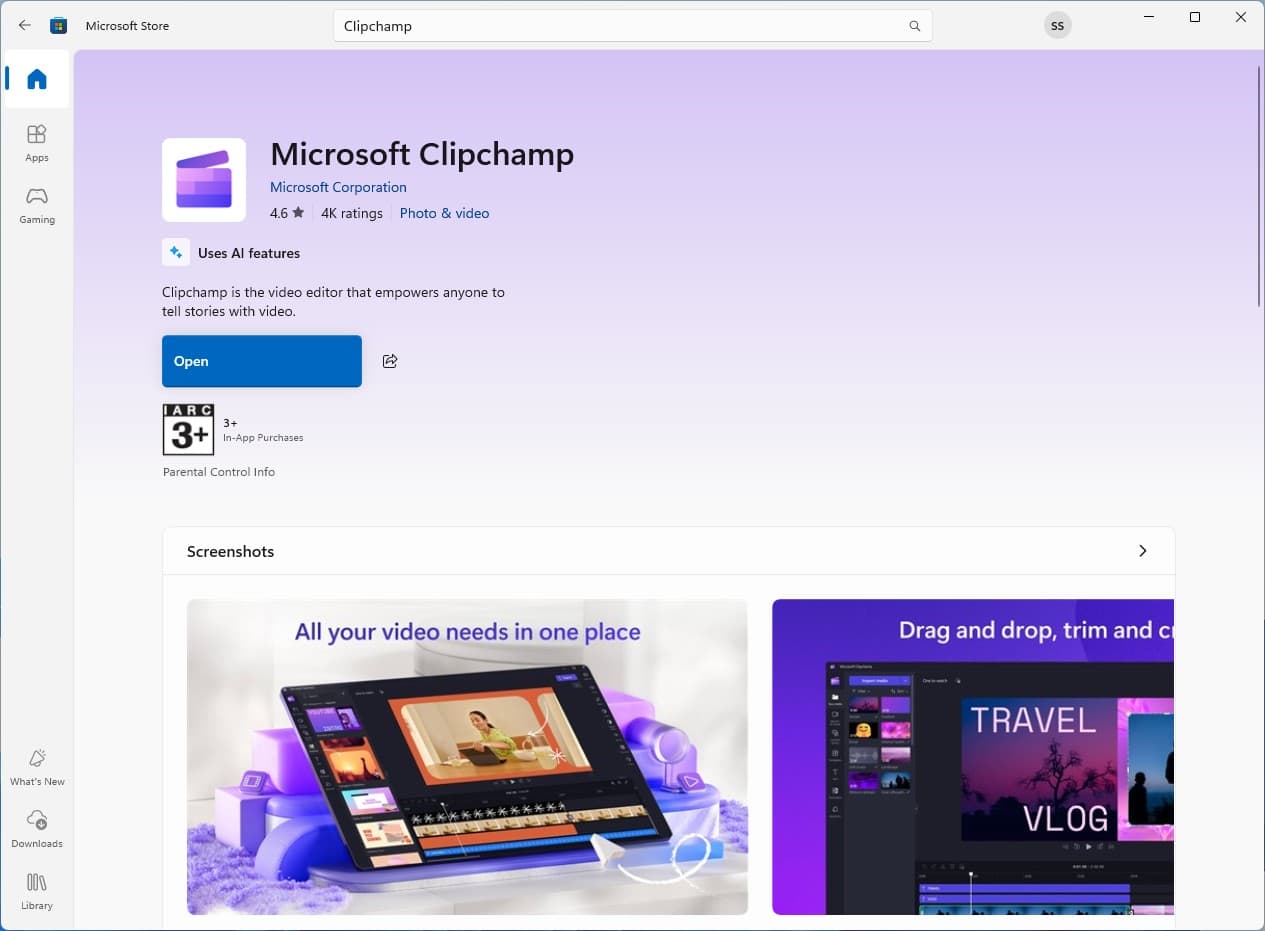1265x931 pixels.
Task: Open What's New in sidebar
Action: tap(37, 767)
